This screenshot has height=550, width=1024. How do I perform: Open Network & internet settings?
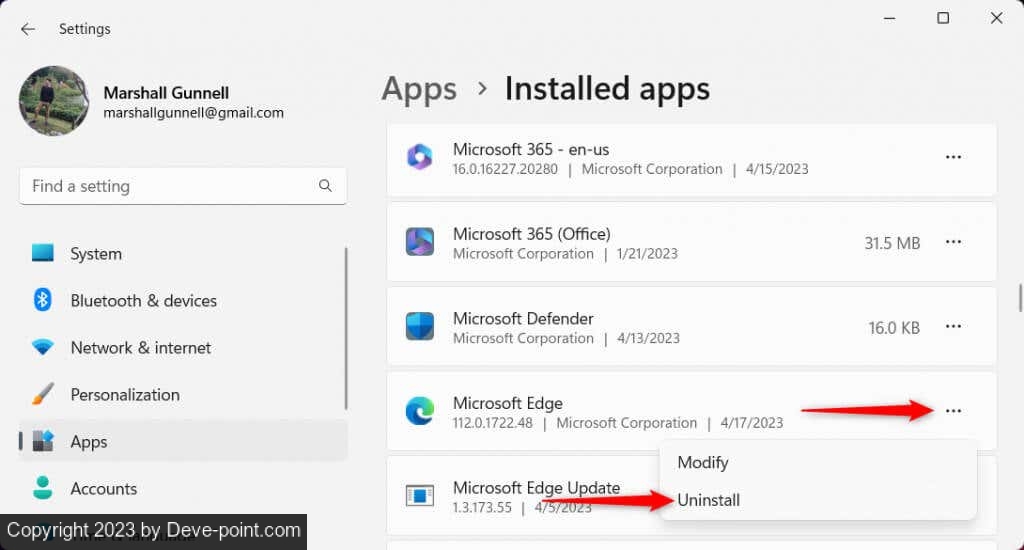(x=140, y=348)
